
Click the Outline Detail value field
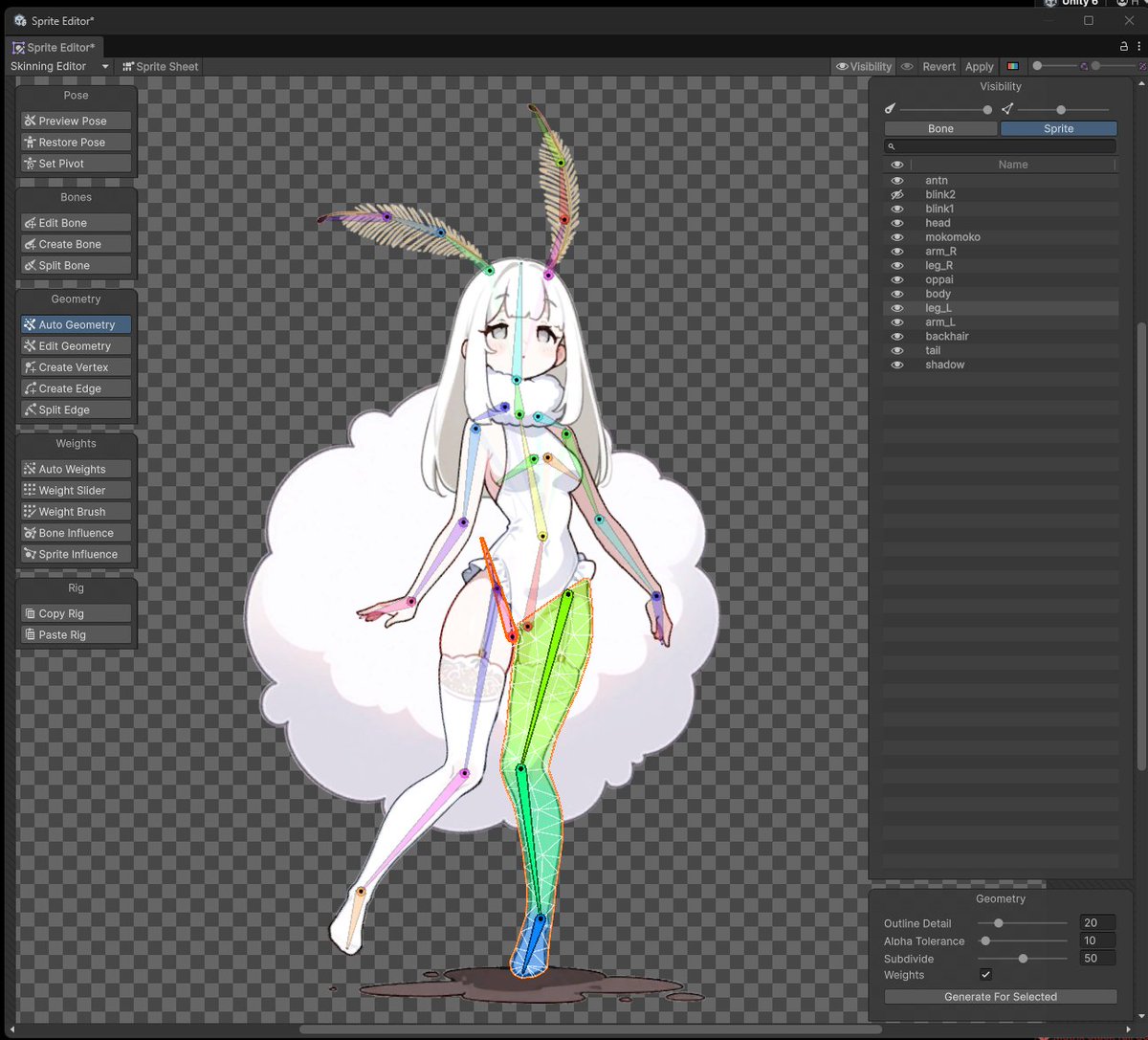1097,923
